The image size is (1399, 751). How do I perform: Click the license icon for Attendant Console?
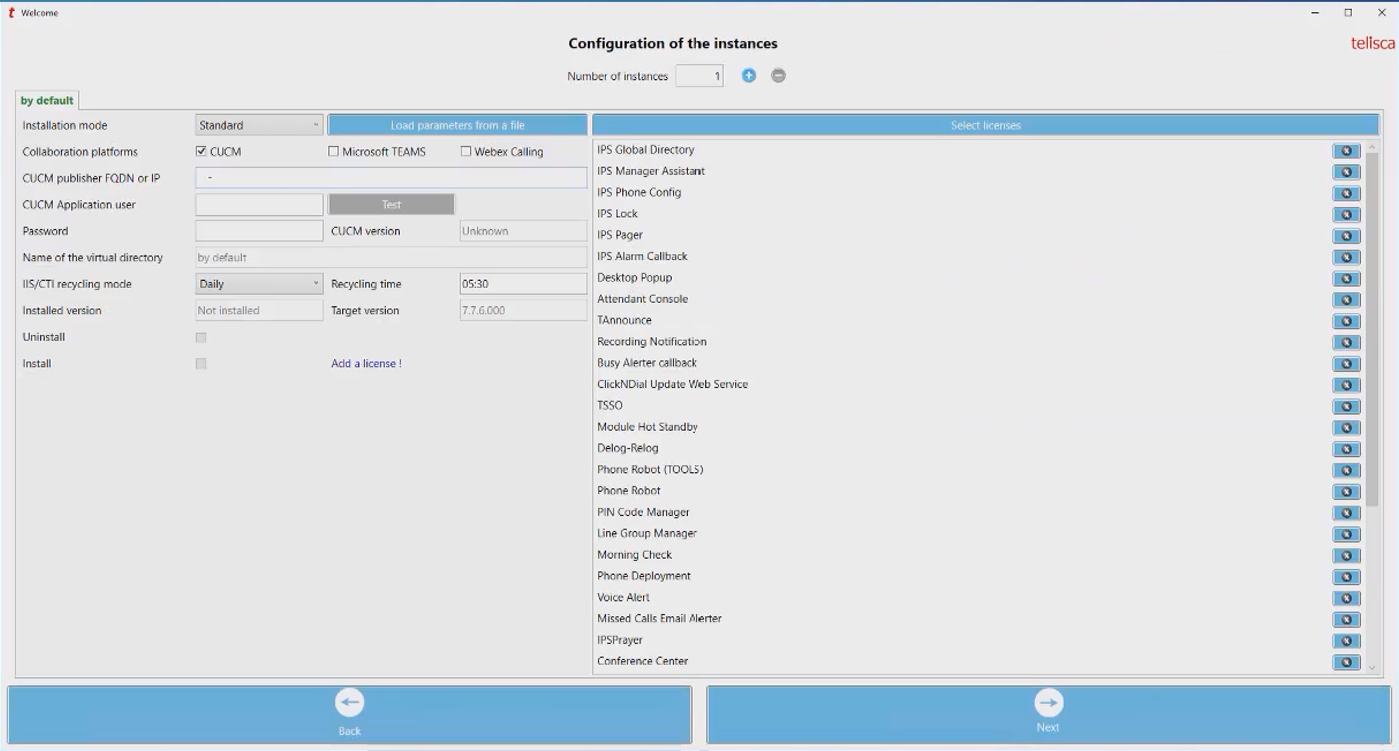coord(1346,300)
